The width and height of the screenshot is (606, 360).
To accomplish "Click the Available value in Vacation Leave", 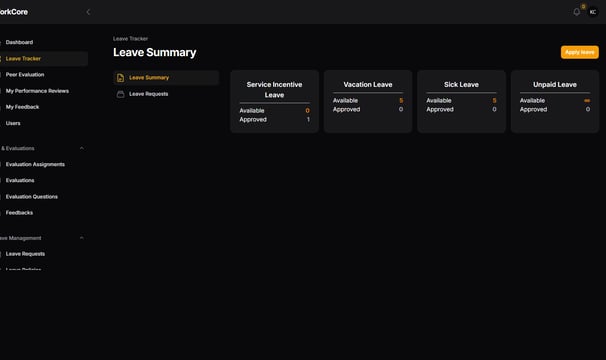I will coord(401,101).
